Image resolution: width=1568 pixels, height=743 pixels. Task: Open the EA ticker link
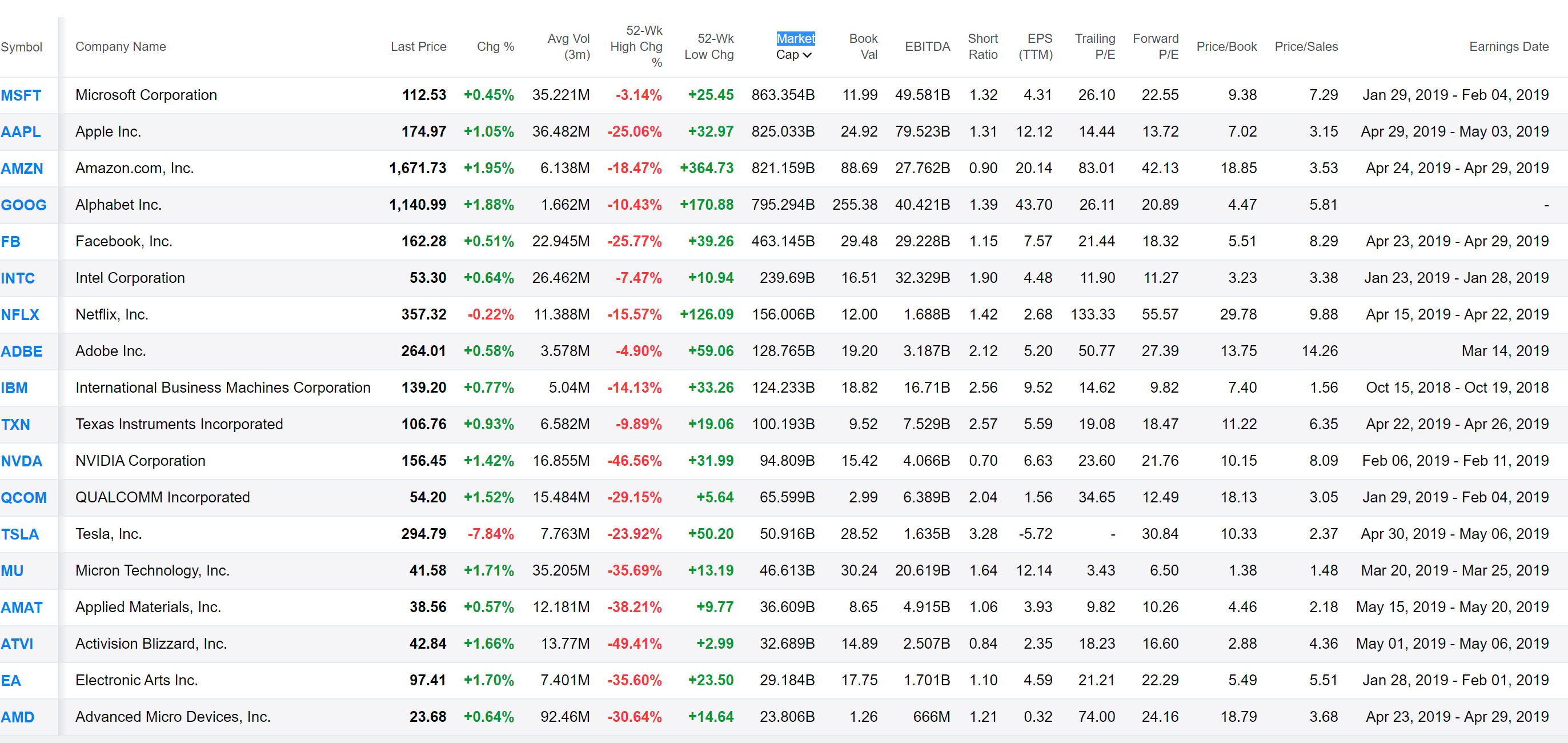11,680
